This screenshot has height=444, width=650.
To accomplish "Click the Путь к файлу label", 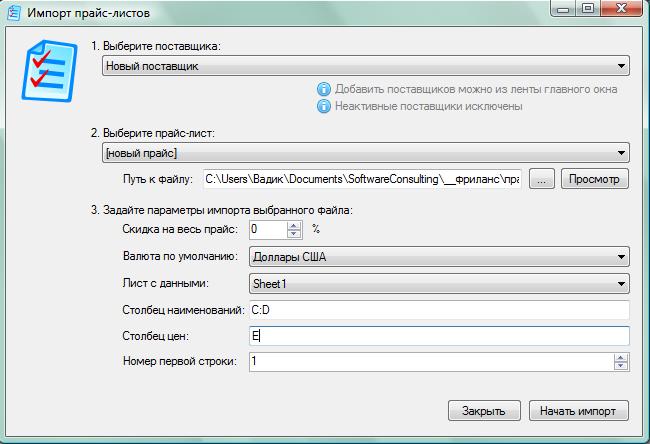I will pyautogui.click(x=158, y=179).
